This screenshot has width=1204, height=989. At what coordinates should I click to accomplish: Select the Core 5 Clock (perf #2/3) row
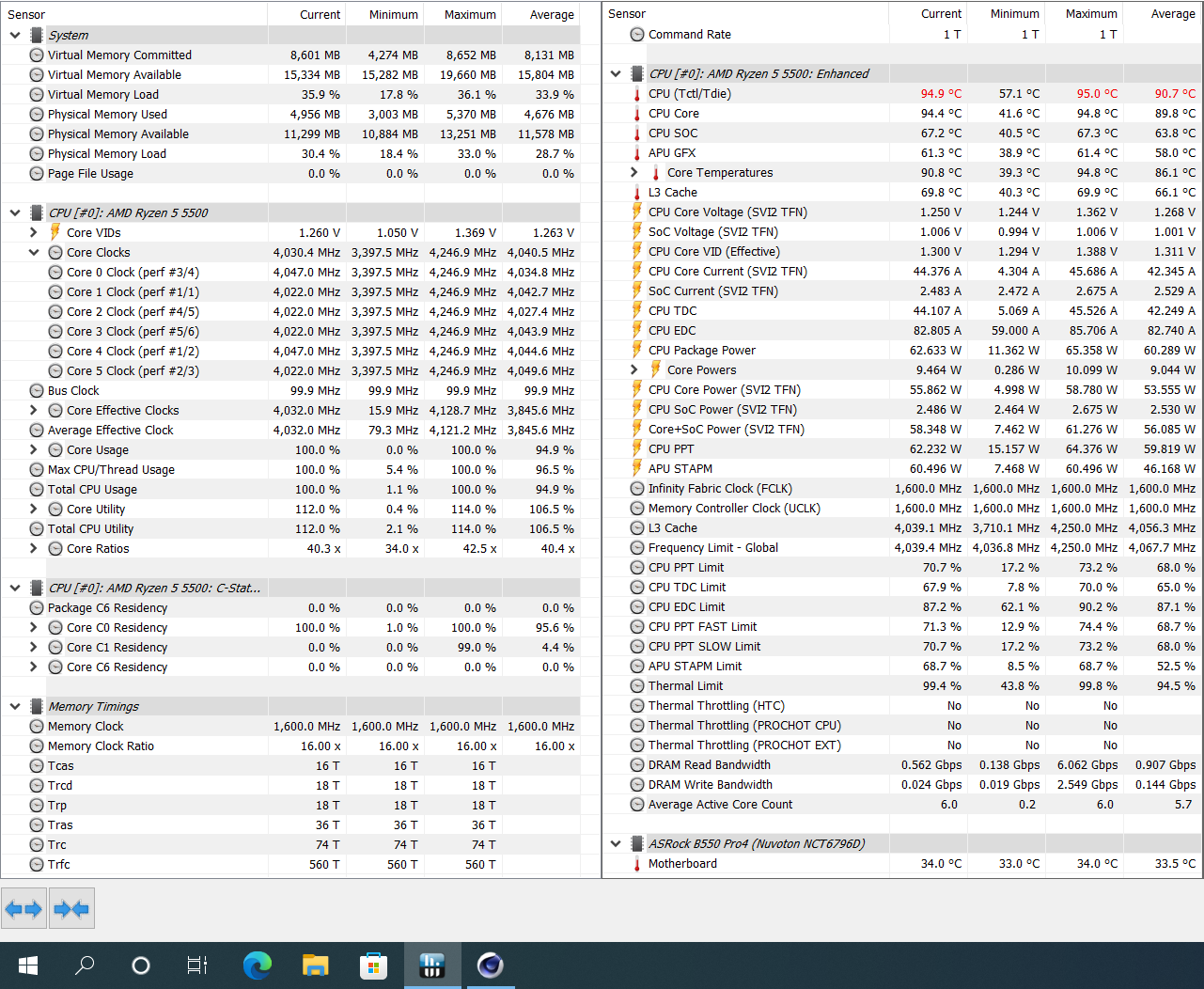pyautogui.click(x=290, y=370)
